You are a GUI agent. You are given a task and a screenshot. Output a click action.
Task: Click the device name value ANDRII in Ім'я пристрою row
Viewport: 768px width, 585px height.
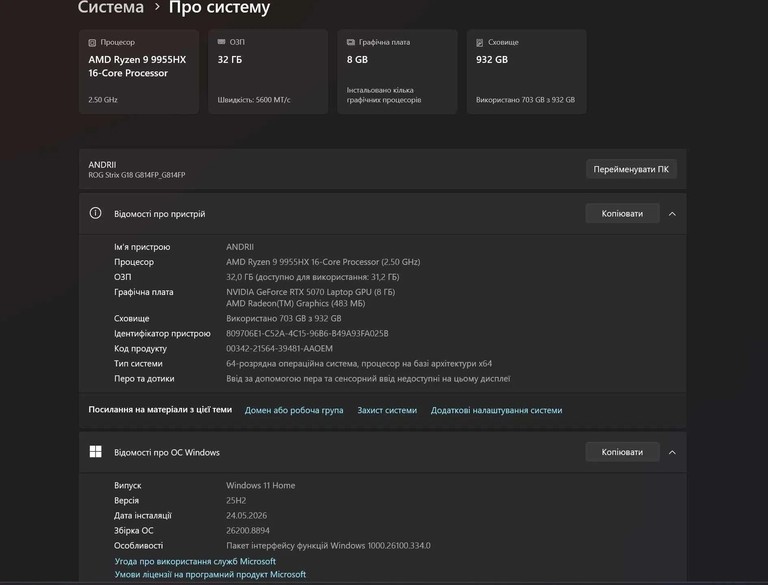pos(240,247)
